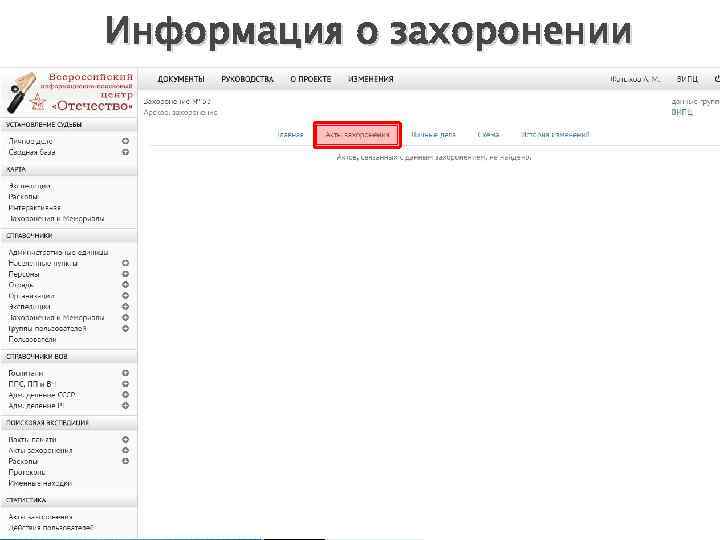Viewport: 720px width, 540px height.
Task: Open Населенные пункты reference
Action: coord(43,263)
